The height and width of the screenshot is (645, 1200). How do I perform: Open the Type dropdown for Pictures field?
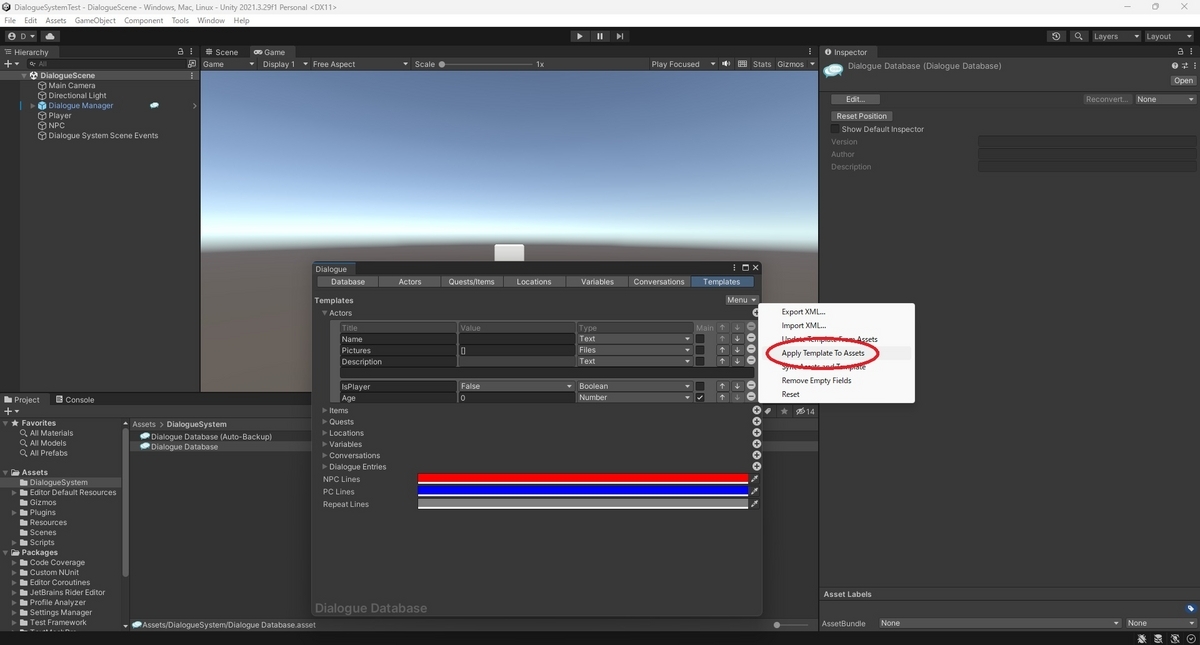(x=634, y=350)
